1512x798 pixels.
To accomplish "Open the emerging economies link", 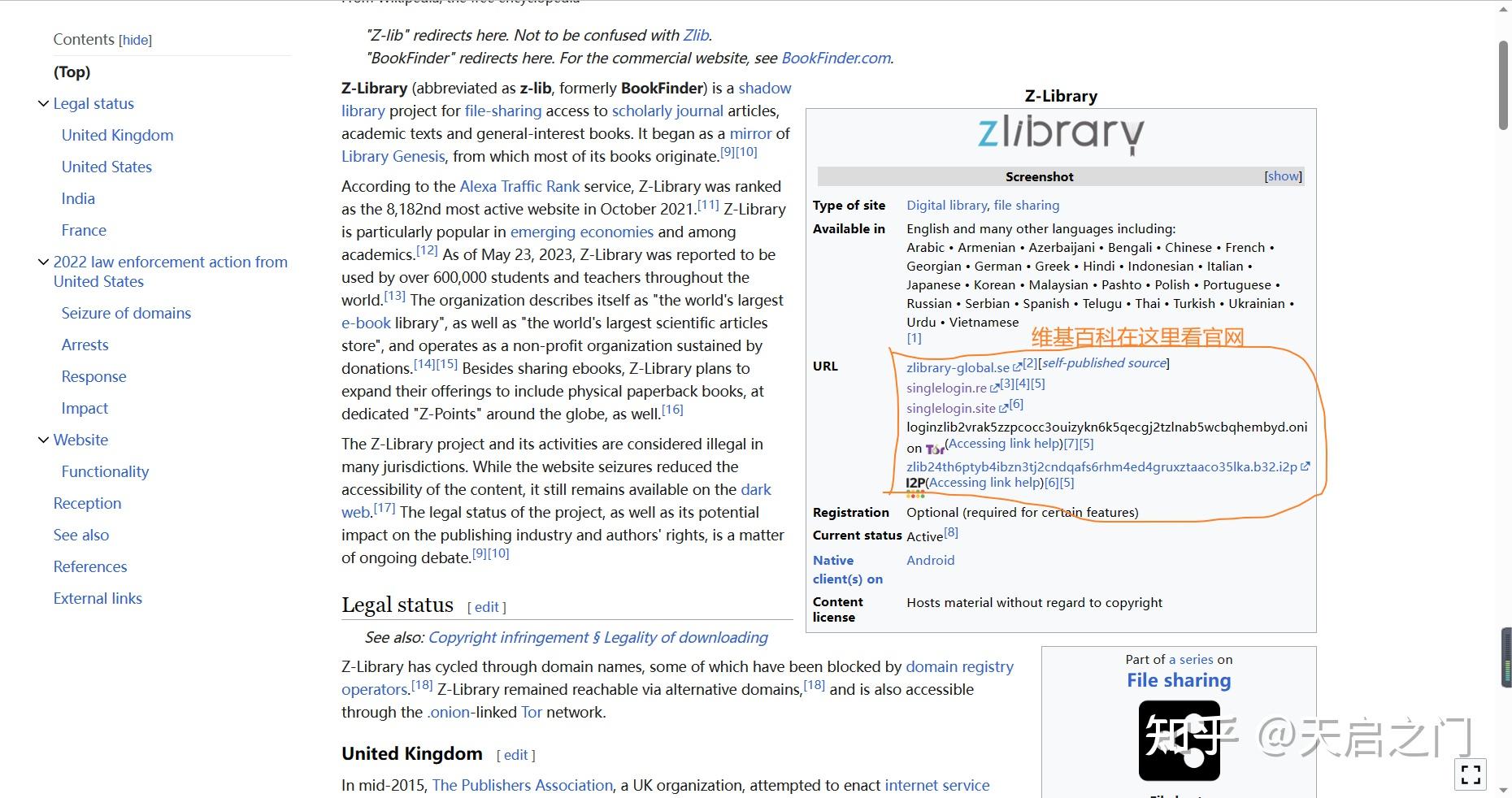I will [582, 232].
